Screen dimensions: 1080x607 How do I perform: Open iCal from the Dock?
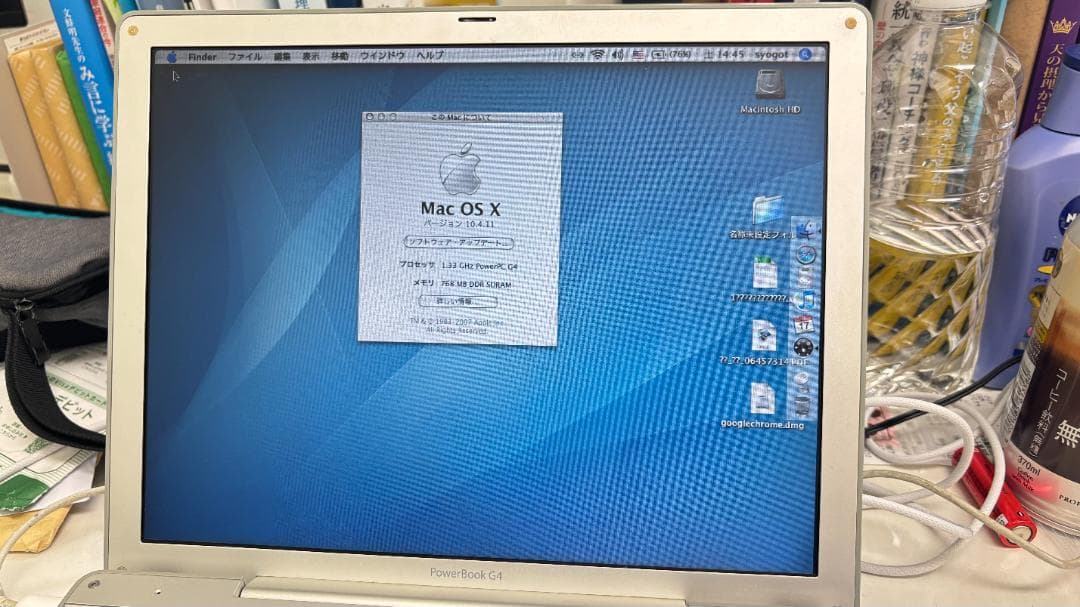click(802, 323)
